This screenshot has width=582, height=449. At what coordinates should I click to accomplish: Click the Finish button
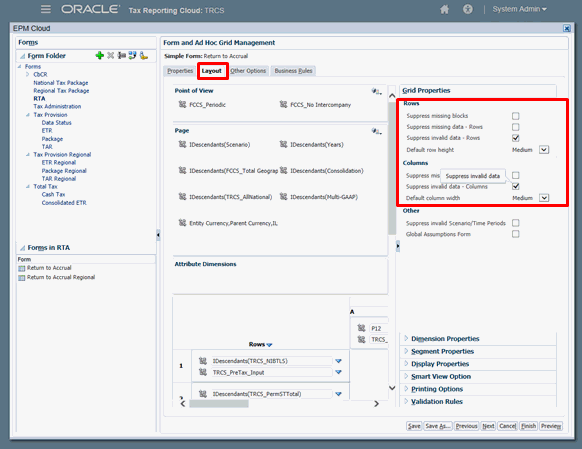(x=528, y=426)
